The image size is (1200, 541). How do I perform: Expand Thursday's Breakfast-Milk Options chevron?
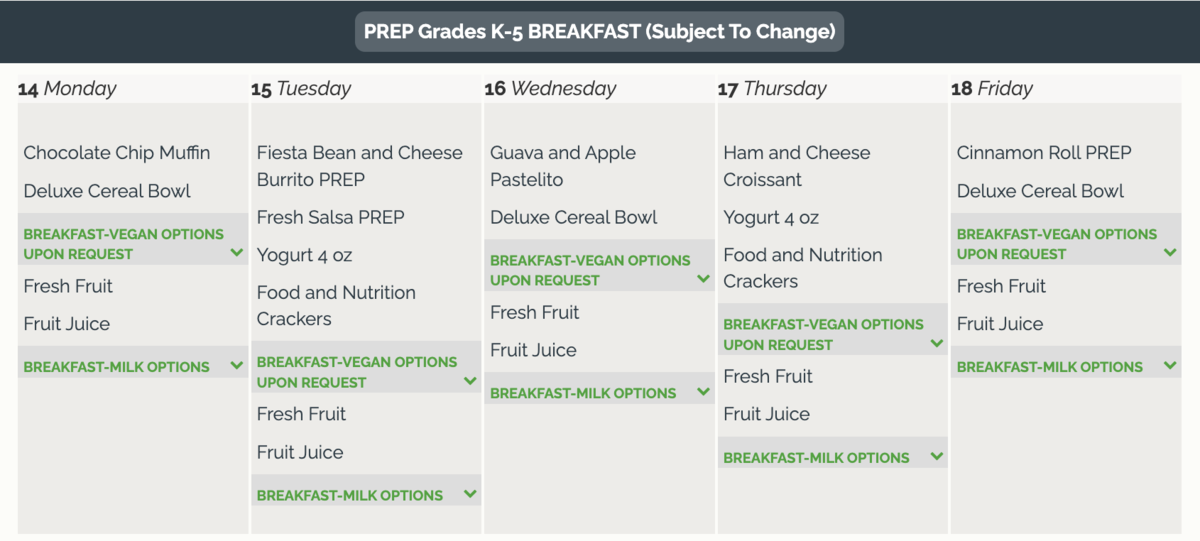click(x=937, y=456)
